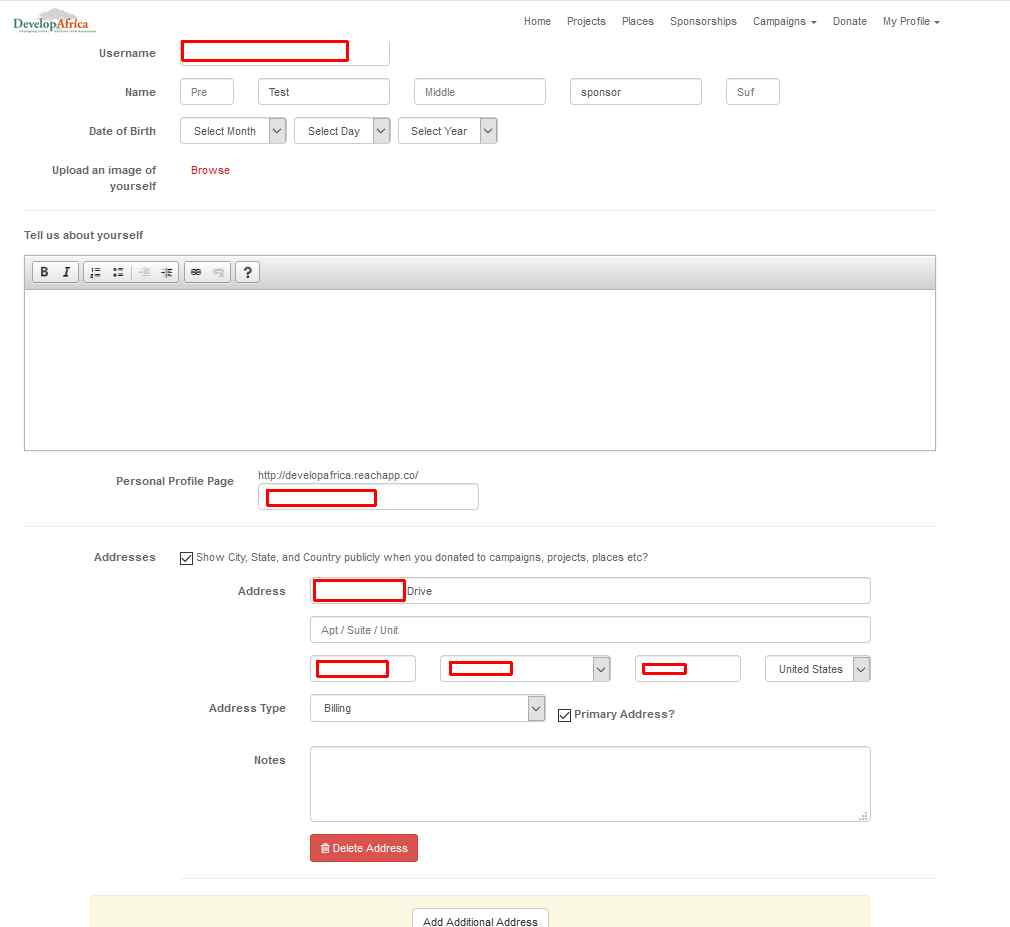
Task: Click into the Notes text area
Action: (x=589, y=783)
